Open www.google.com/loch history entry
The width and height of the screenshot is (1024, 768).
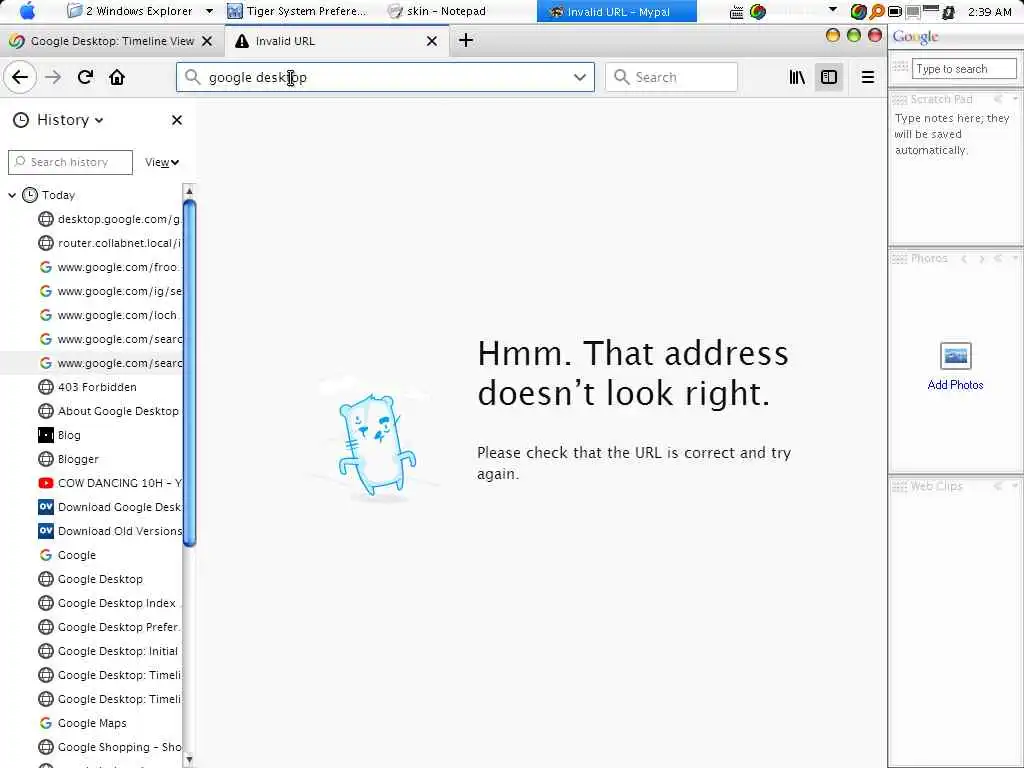pos(109,315)
